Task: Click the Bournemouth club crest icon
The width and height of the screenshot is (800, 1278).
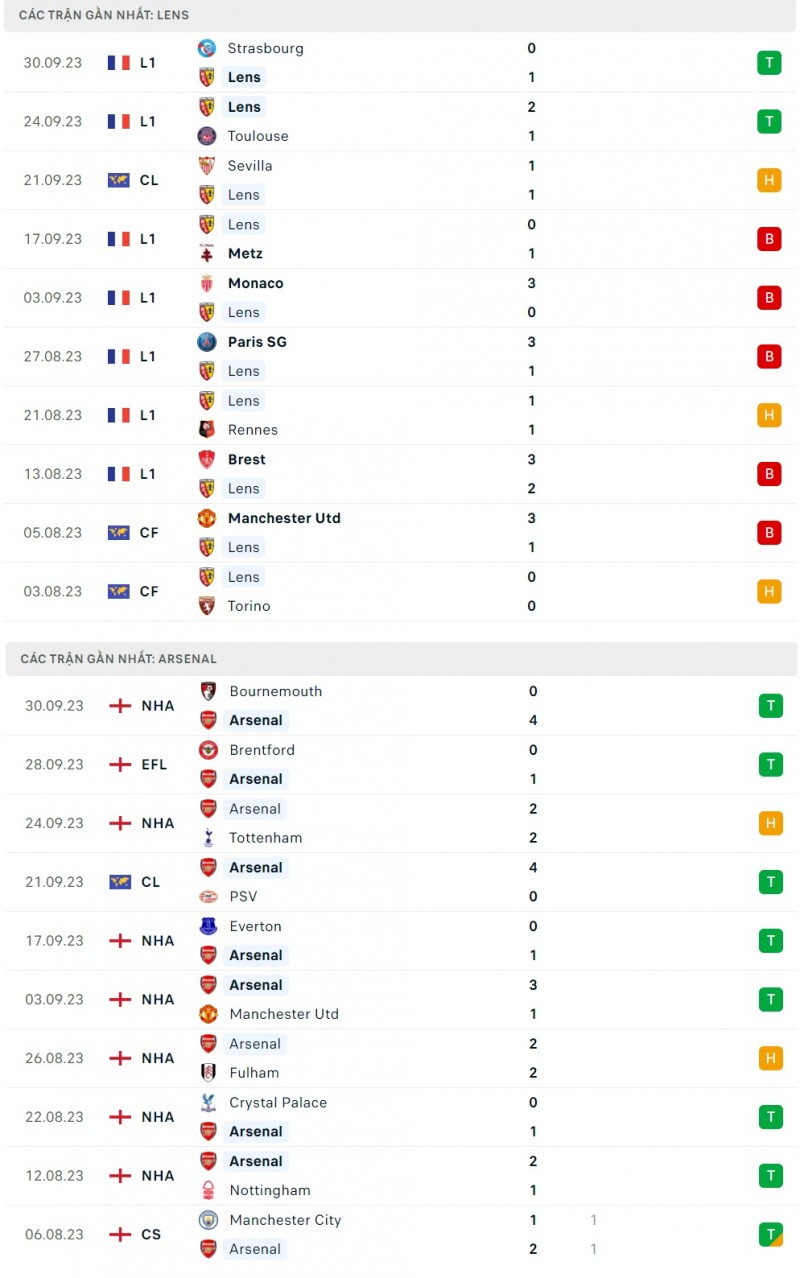Action: tap(208, 691)
